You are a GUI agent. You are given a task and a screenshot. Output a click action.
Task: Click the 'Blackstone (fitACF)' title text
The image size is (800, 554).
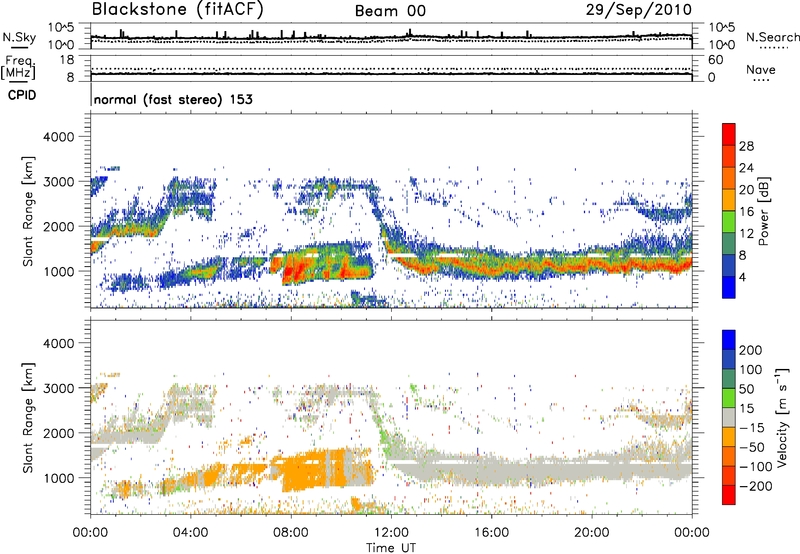tap(178, 9)
